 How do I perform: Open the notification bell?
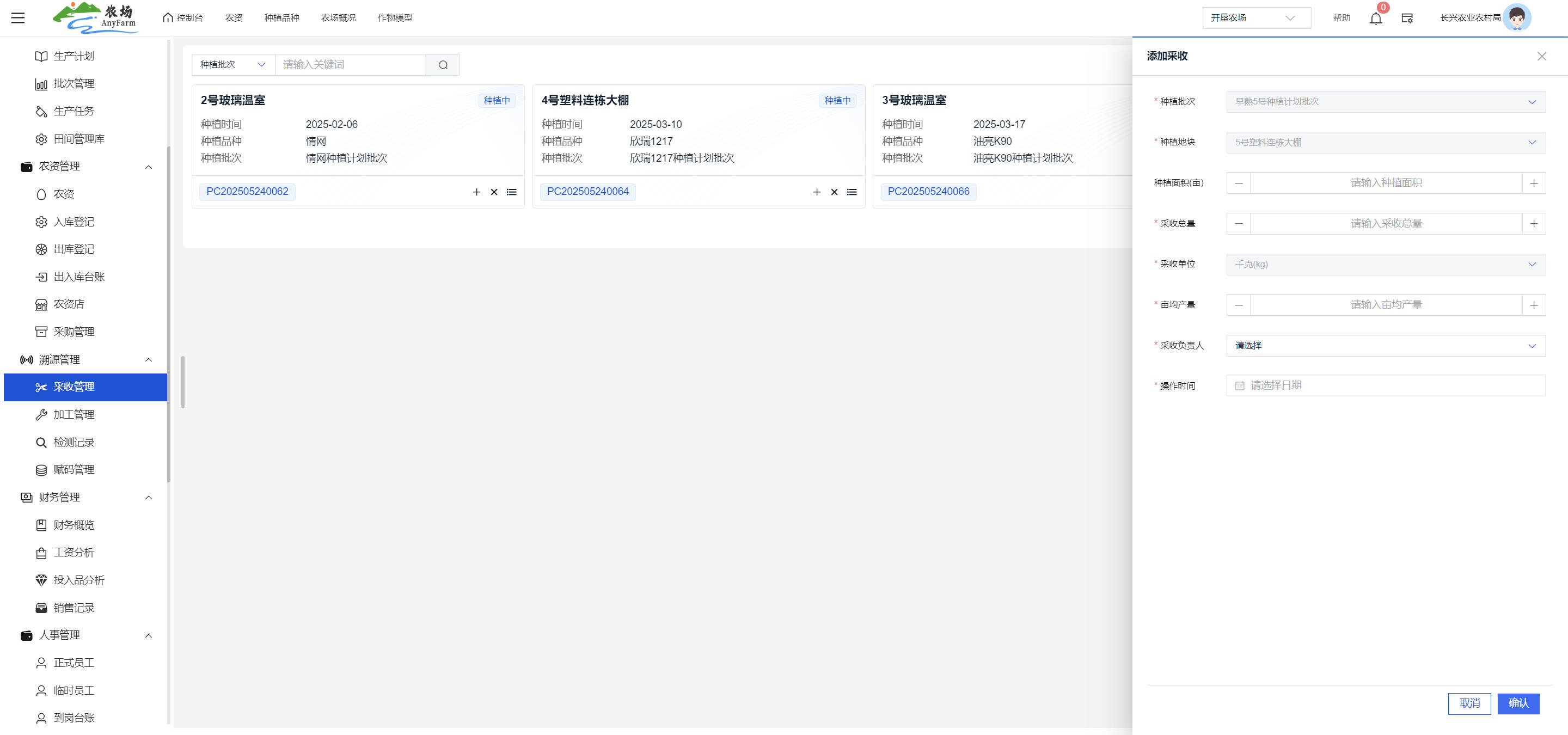1376,19
